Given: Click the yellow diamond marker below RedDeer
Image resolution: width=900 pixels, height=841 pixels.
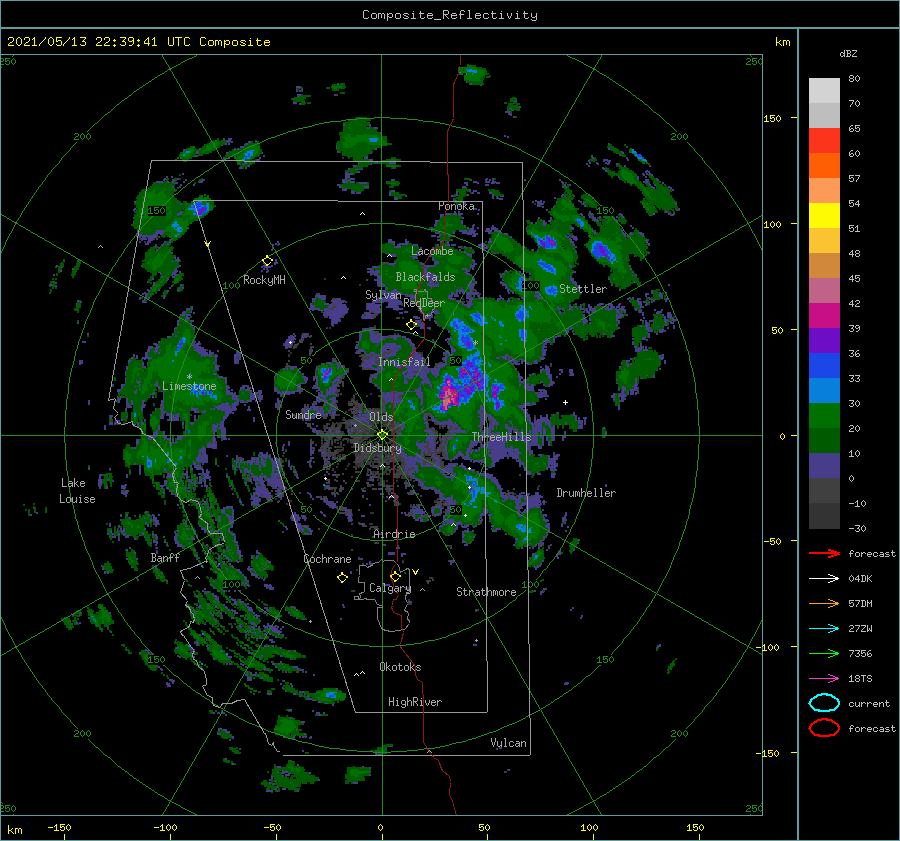Looking at the screenshot, I should click(x=412, y=325).
